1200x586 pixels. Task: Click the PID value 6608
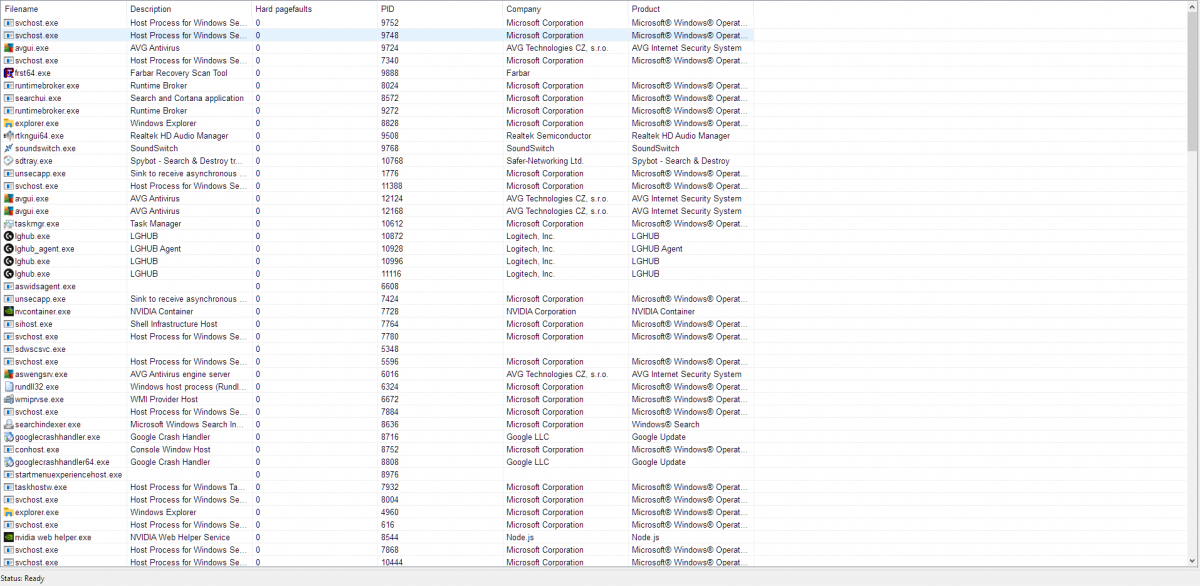click(x=390, y=286)
